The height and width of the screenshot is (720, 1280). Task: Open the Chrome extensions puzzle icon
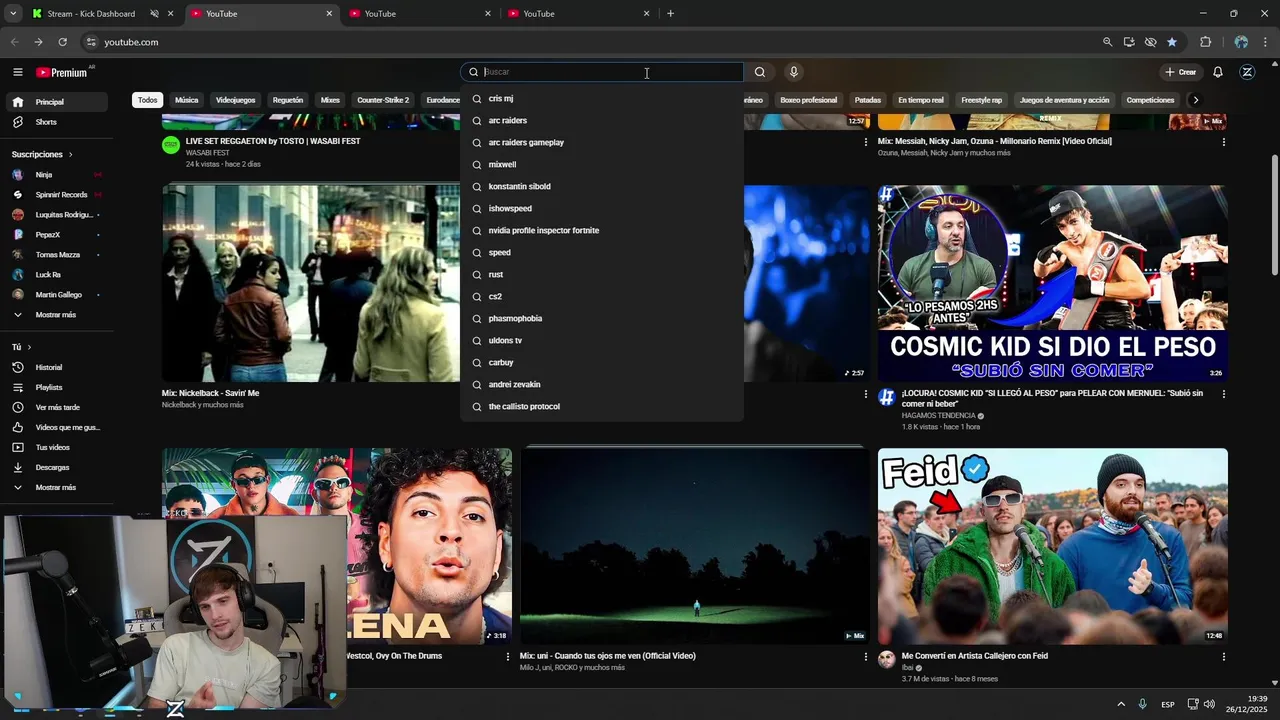pyautogui.click(x=1205, y=42)
